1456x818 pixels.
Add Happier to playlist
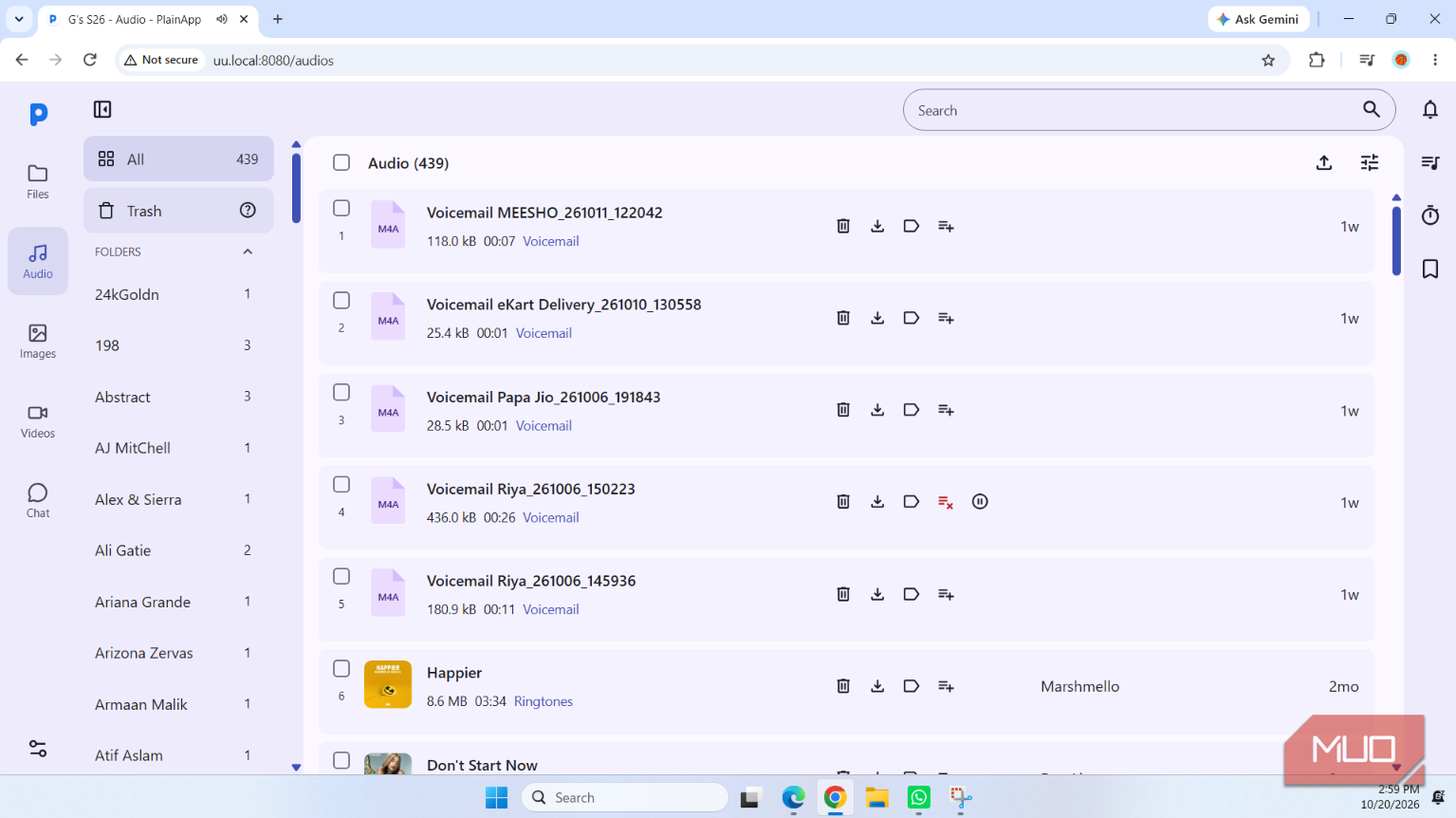pos(946,686)
